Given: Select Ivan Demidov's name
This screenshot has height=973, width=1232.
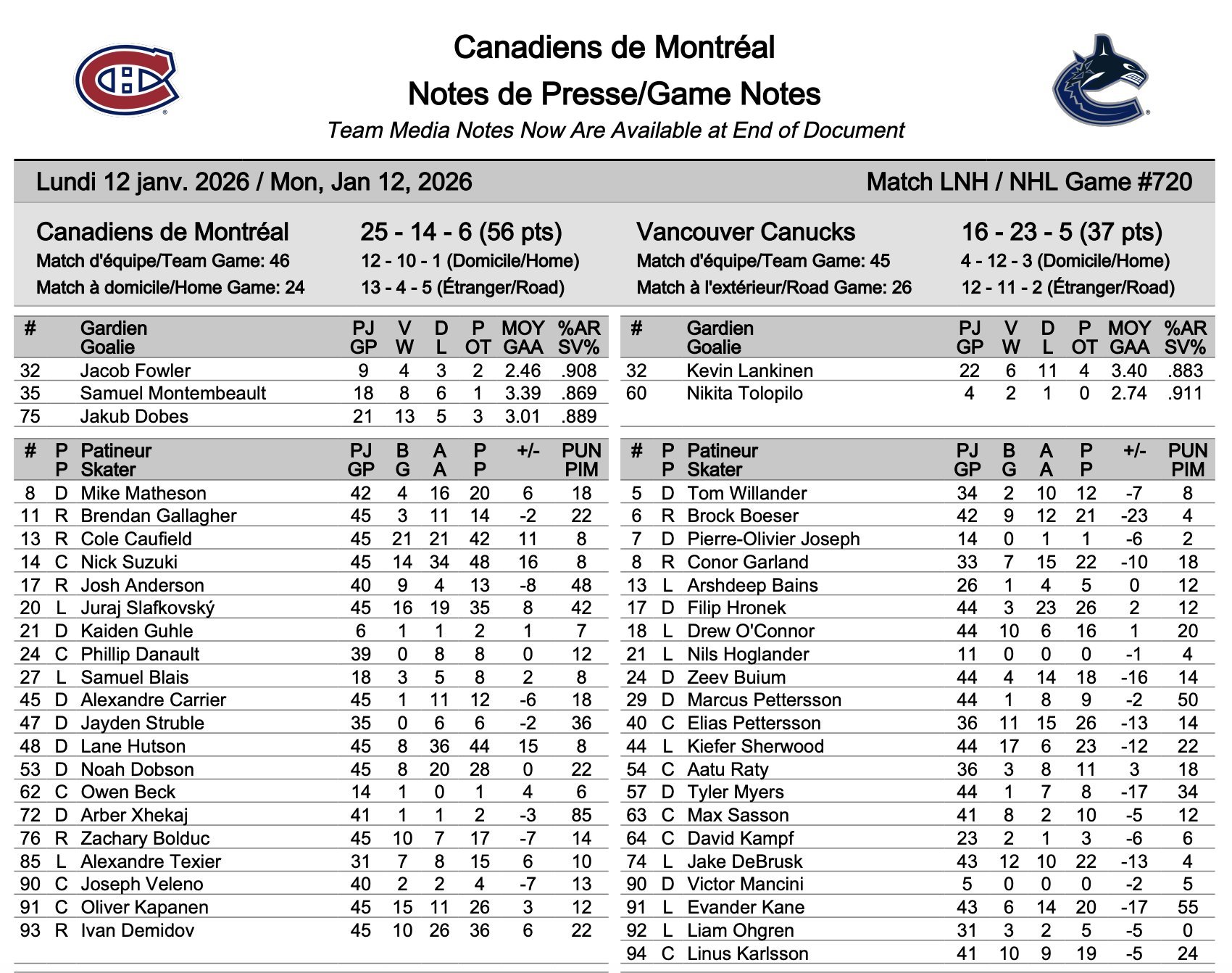Looking at the screenshot, I should click(137, 930).
